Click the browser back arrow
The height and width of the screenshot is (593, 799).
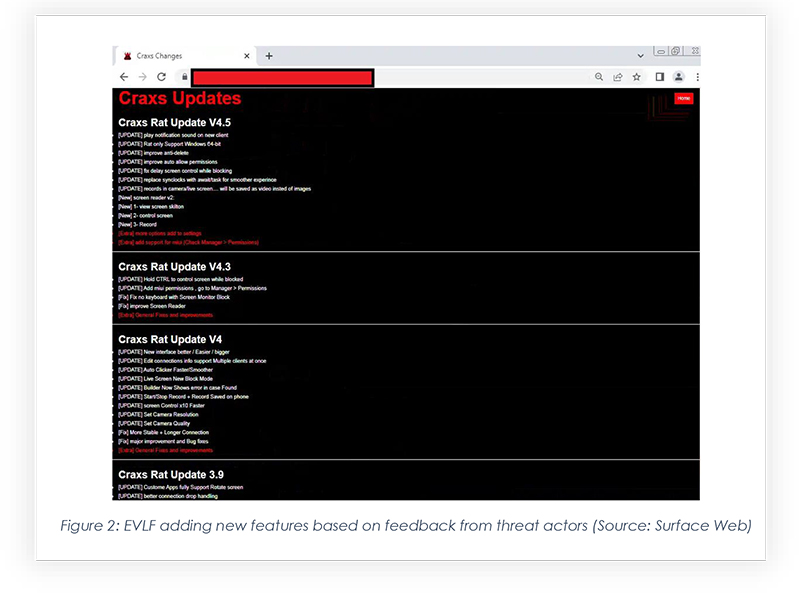coord(124,77)
